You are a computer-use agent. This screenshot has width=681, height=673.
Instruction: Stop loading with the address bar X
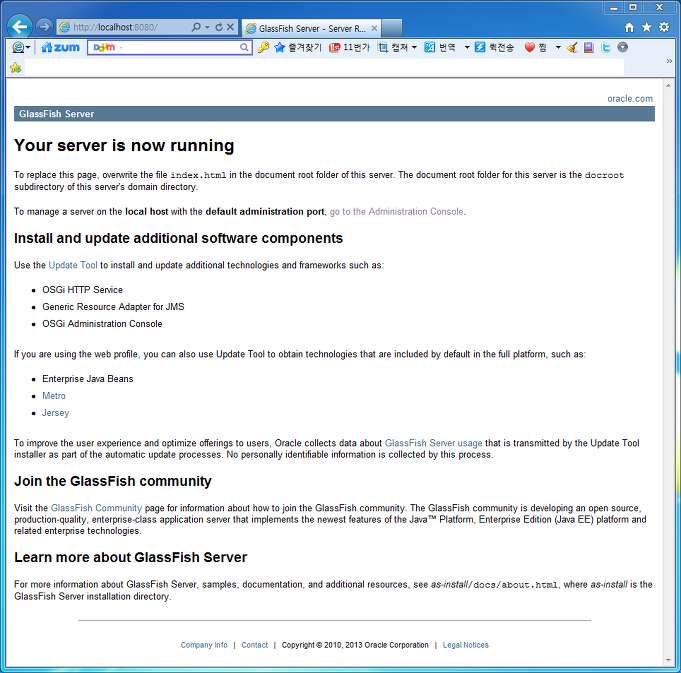click(x=231, y=27)
